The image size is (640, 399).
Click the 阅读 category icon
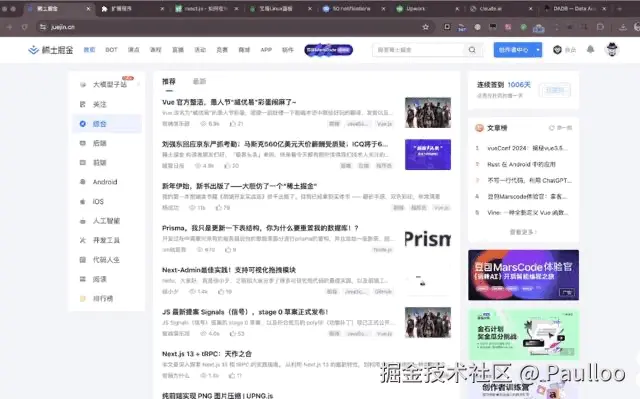[x=82, y=279]
